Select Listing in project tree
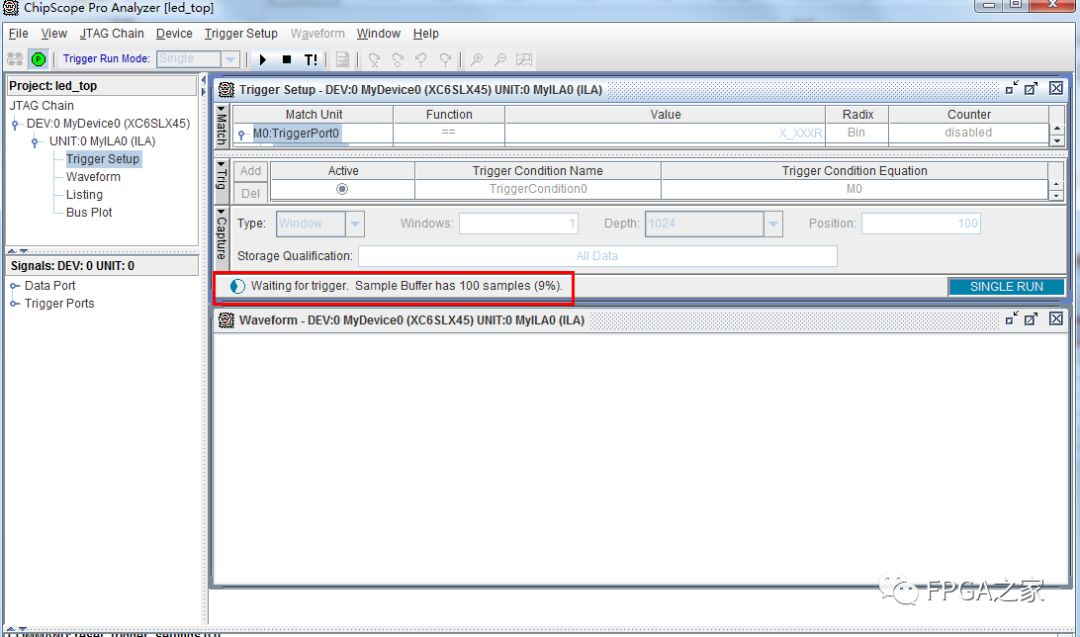 pyautogui.click(x=84, y=195)
